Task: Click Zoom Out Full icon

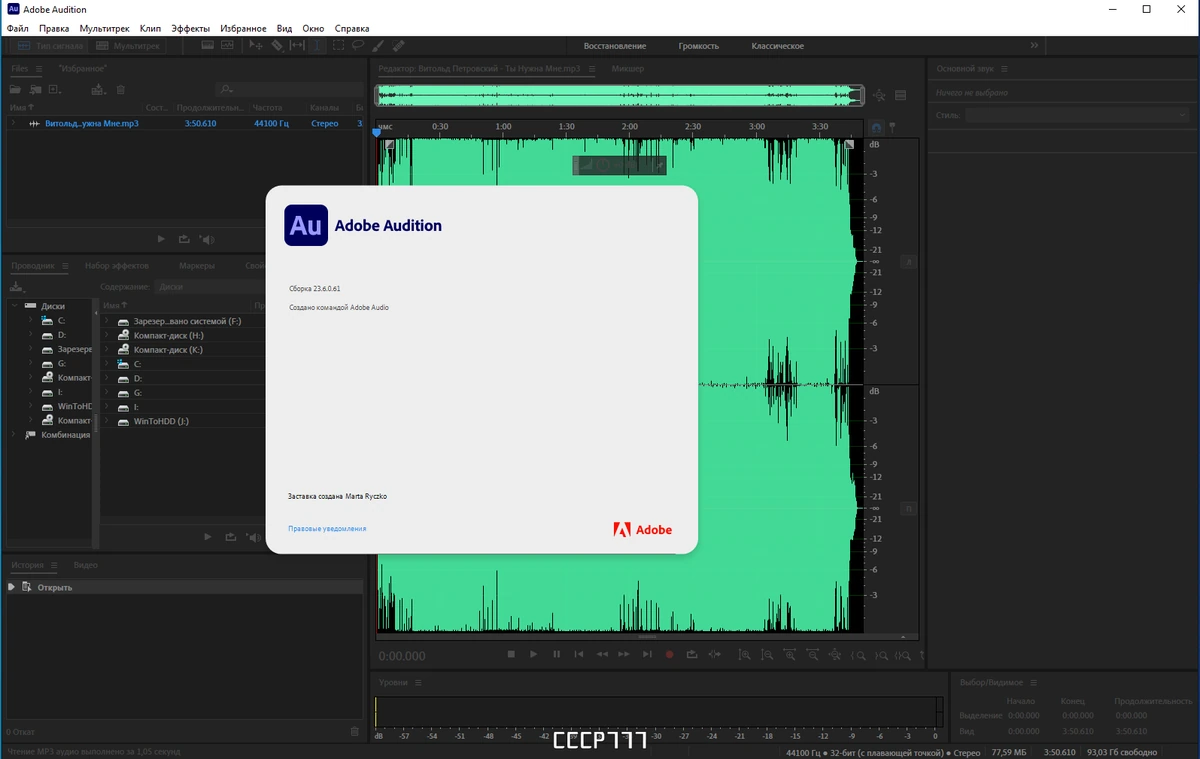Action: pos(835,654)
